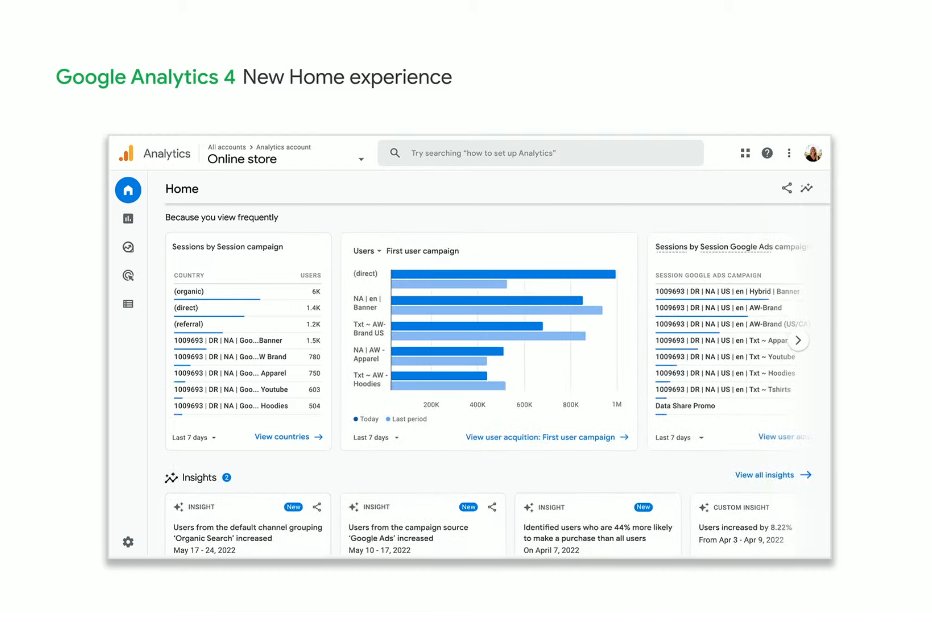This screenshot has width=932, height=622.
Task: Open Last 7 days dropdown in Google Ads card
Action: click(679, 438)
